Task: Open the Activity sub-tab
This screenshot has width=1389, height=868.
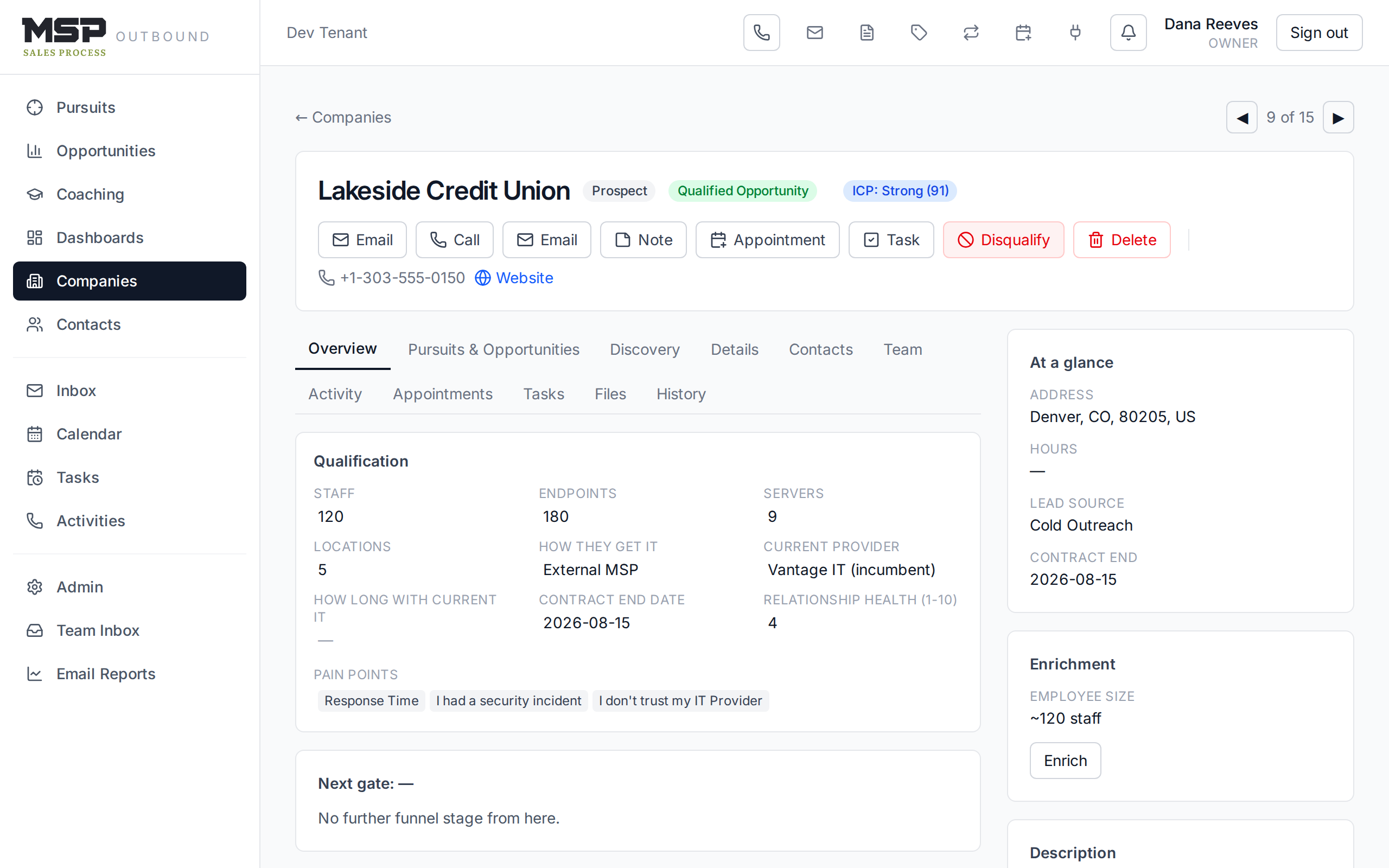Action: point(335,394)
